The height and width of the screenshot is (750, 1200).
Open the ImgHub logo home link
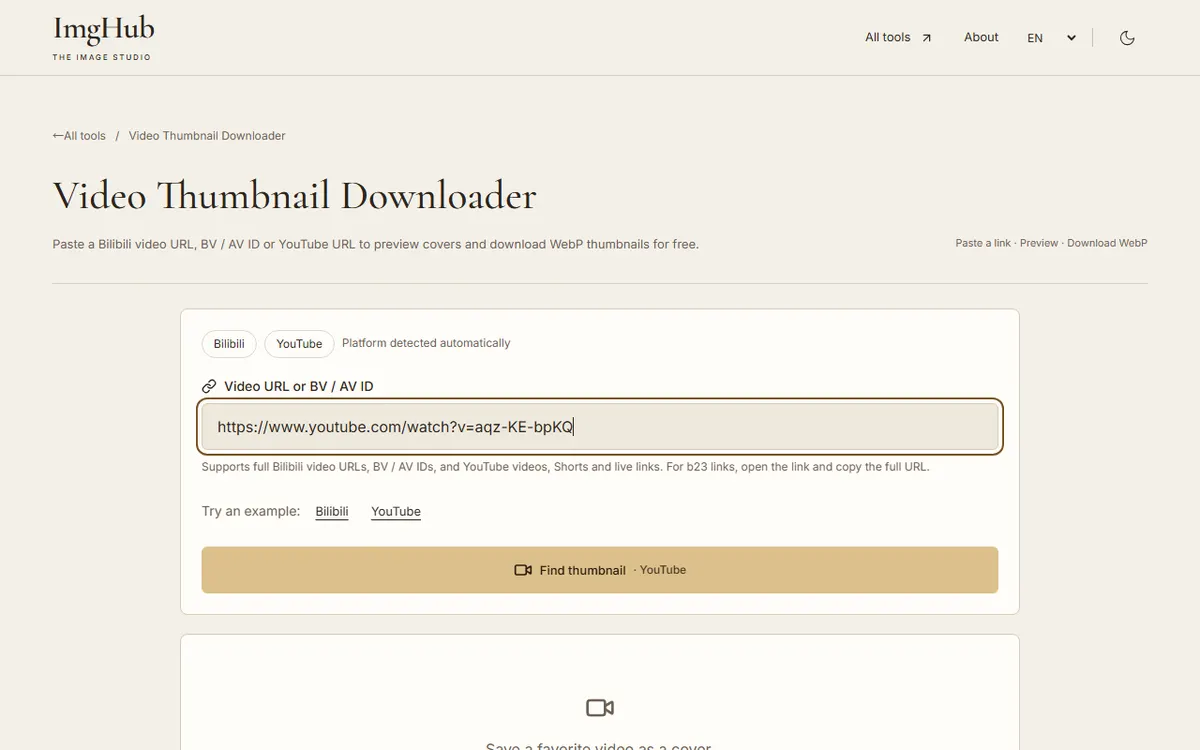[x=103, y=38]
